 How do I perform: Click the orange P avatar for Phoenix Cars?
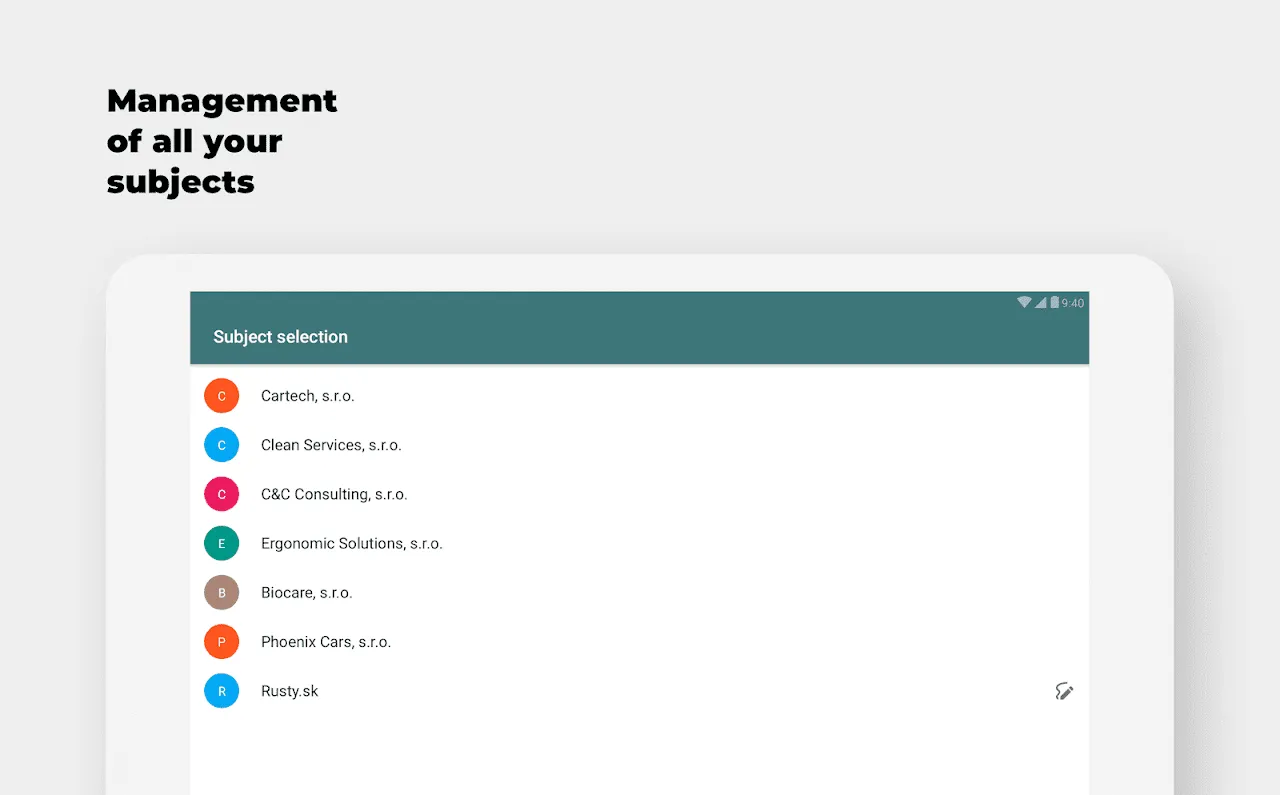pos(222,642)
